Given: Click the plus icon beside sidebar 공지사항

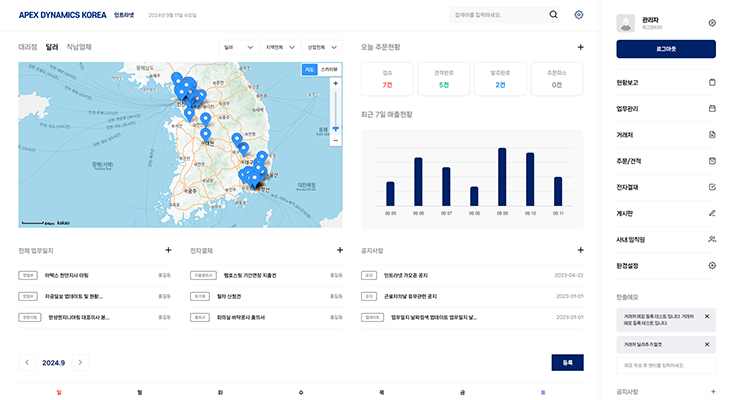Looking at the screenshot, I should [x=713, y=392].
